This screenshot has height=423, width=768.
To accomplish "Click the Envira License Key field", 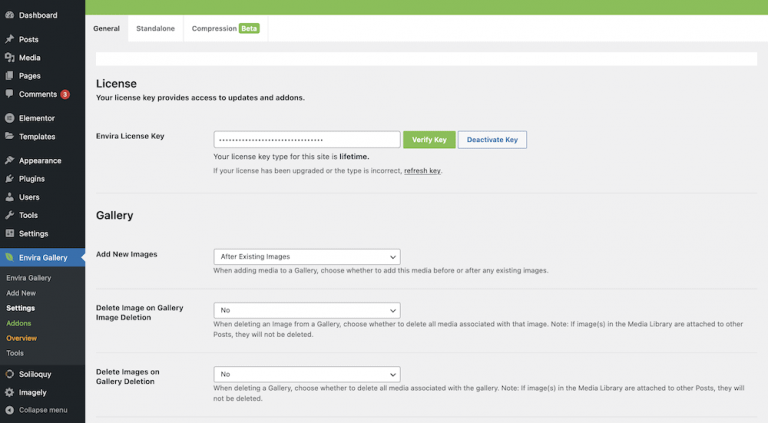I will coord(306,140).
